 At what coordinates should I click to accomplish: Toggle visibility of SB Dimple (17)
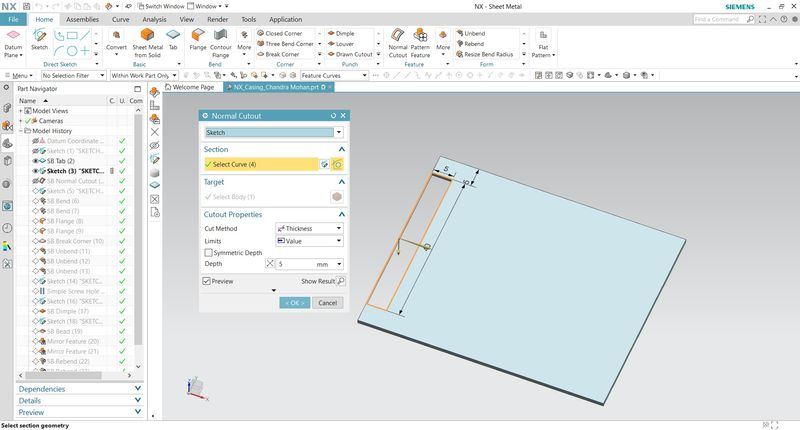coord(35,311)
